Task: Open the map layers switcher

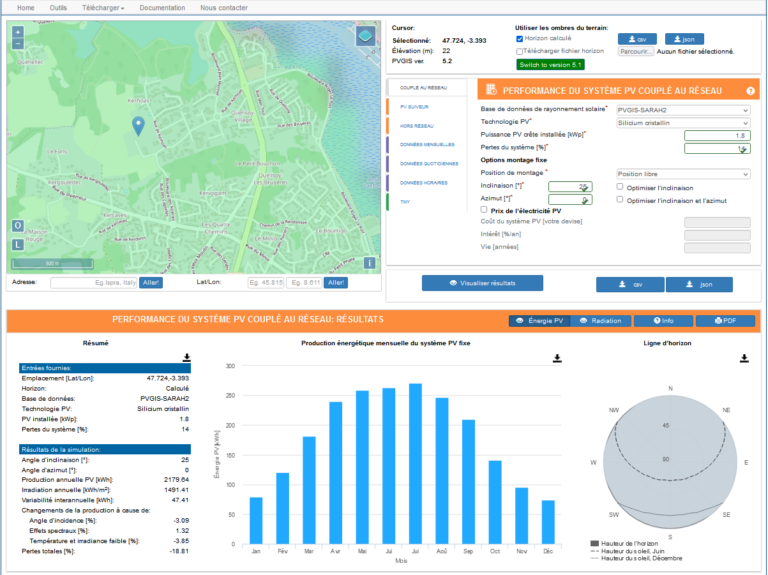Action: coord(365,37)
